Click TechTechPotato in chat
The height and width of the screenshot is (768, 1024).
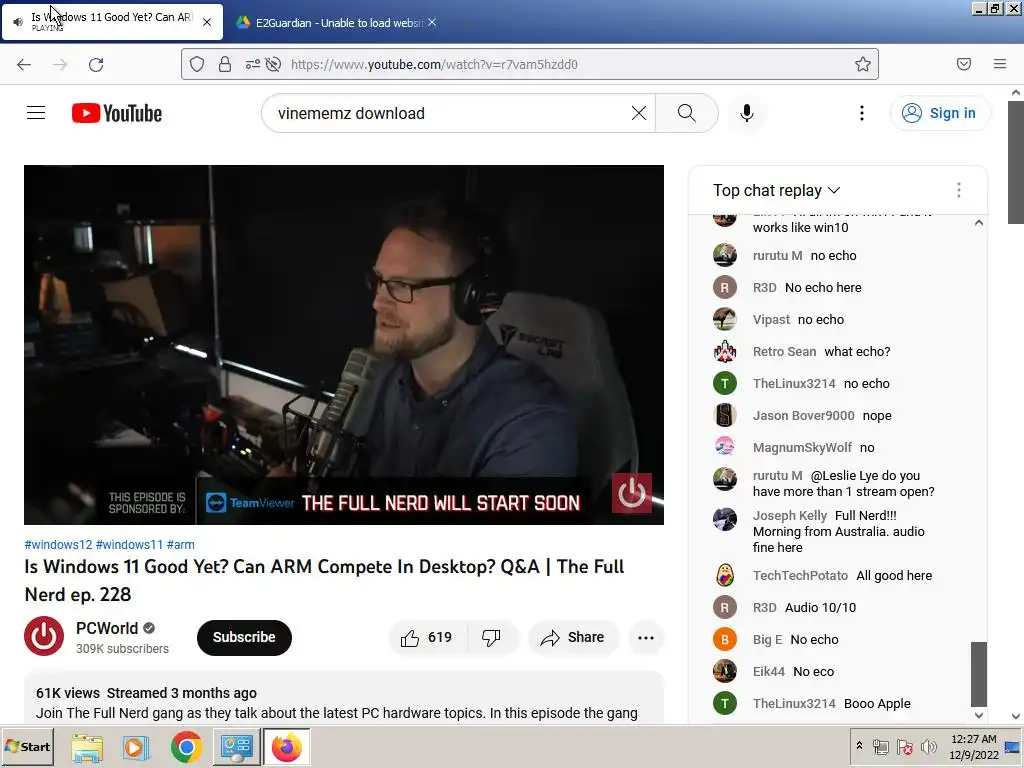[x=800, y=575]
